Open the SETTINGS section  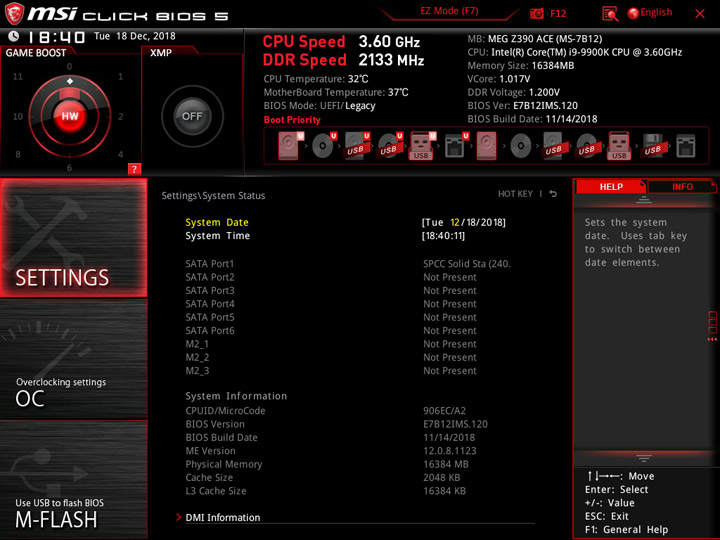tap(73, 237)
